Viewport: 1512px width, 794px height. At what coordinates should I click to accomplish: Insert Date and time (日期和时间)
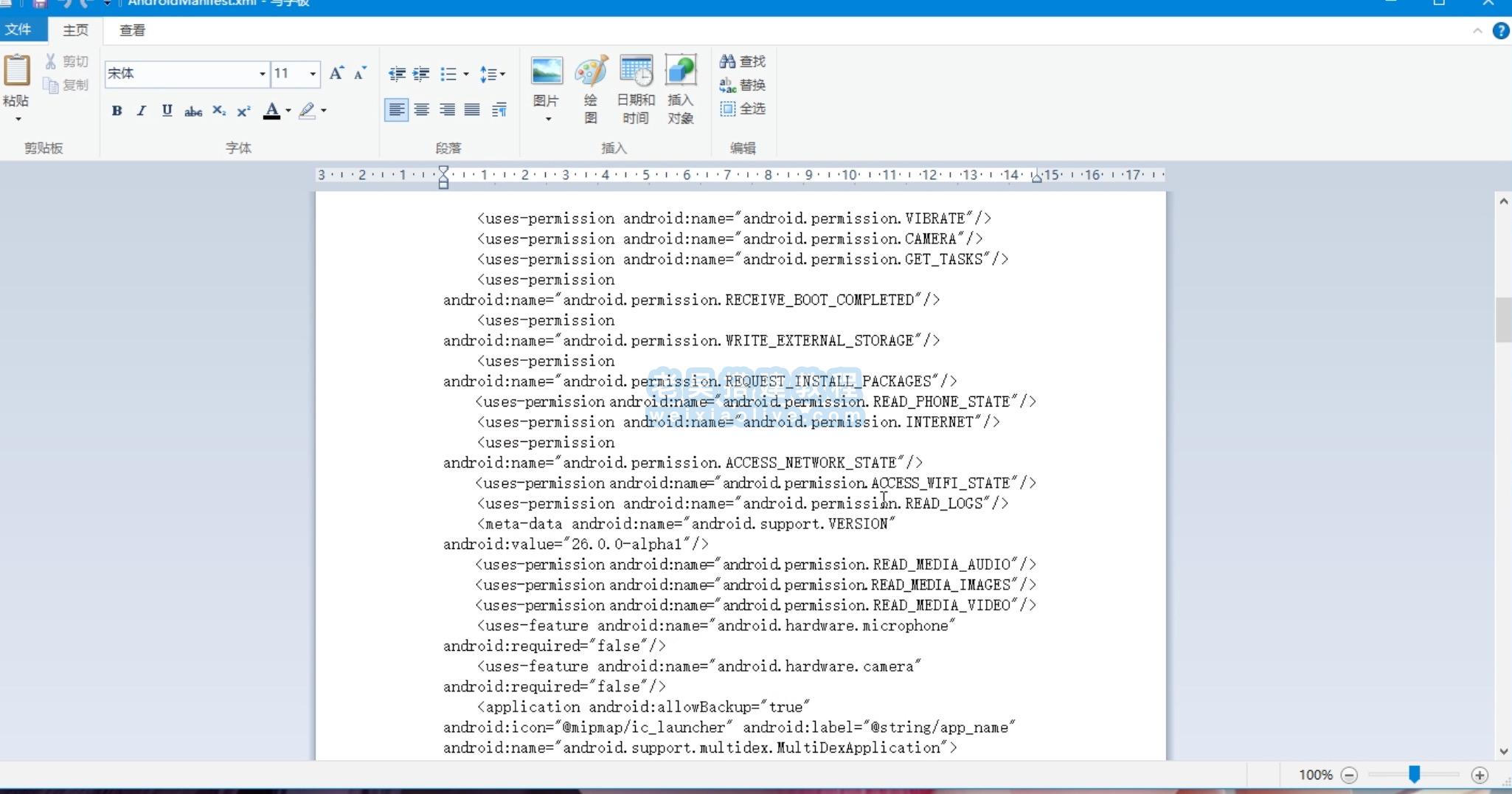coord(636,89)
